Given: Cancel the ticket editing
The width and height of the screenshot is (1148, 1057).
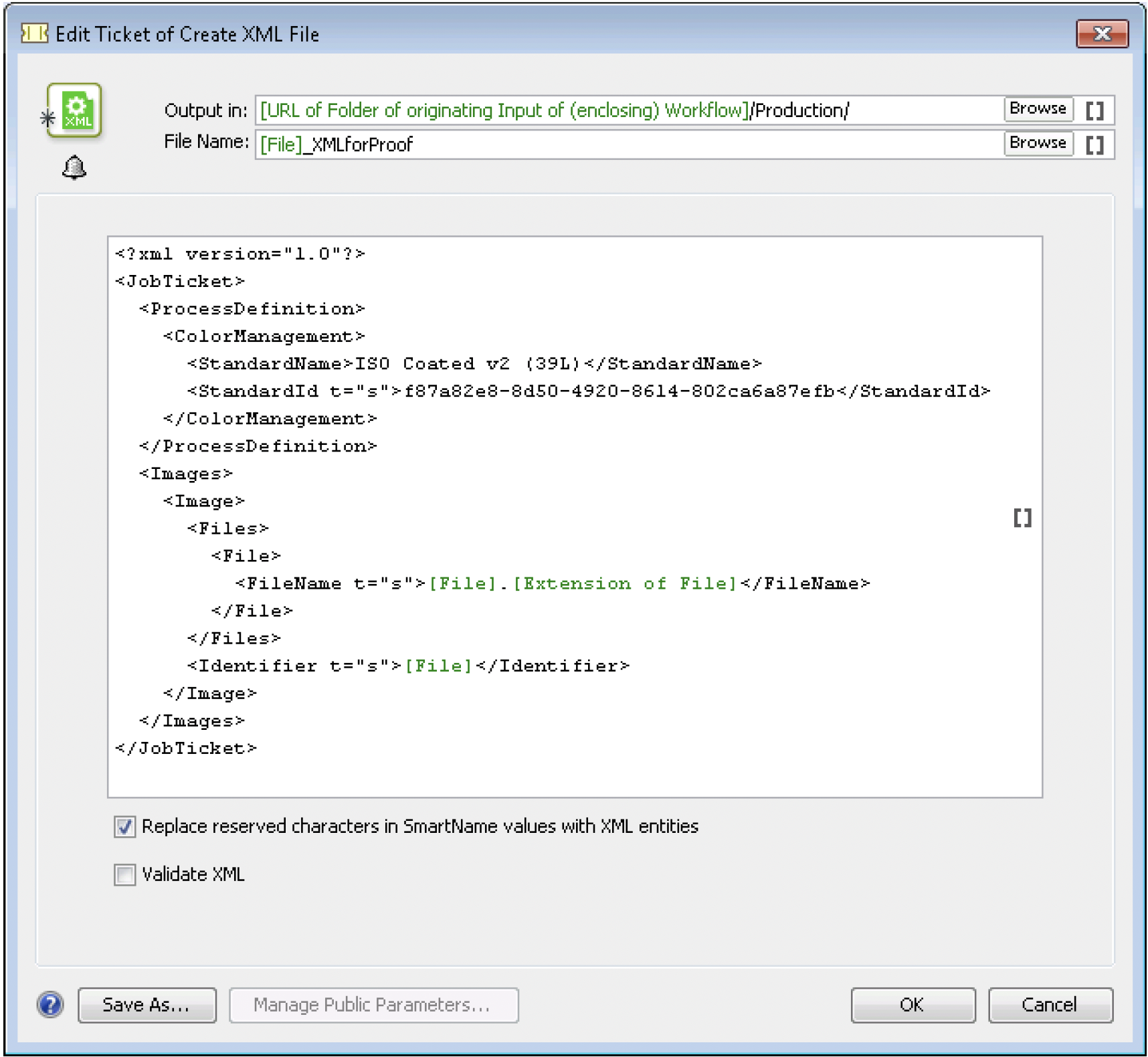Looking at the screenshot, I should [x=1050, y=1005].
